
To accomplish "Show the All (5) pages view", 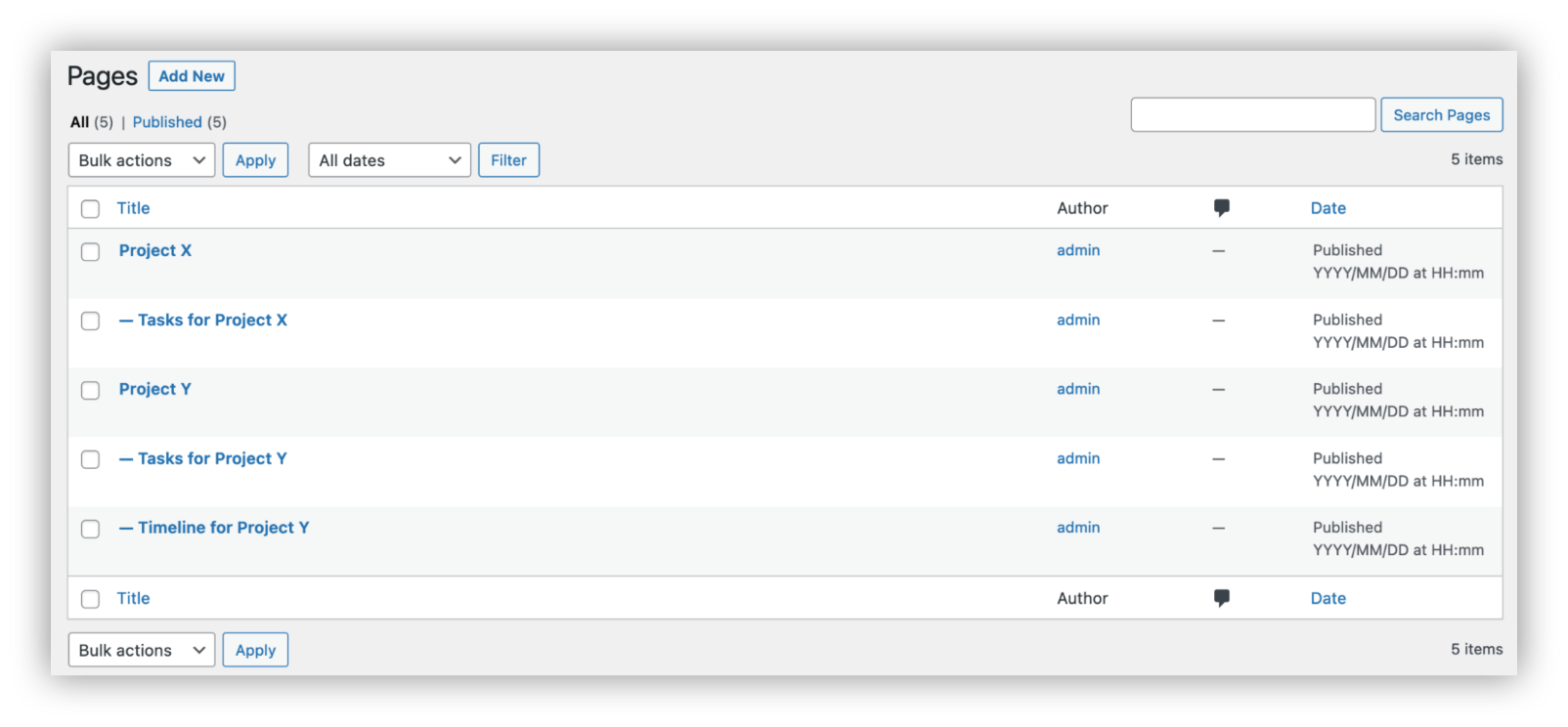I will click(x=91, y=122).
